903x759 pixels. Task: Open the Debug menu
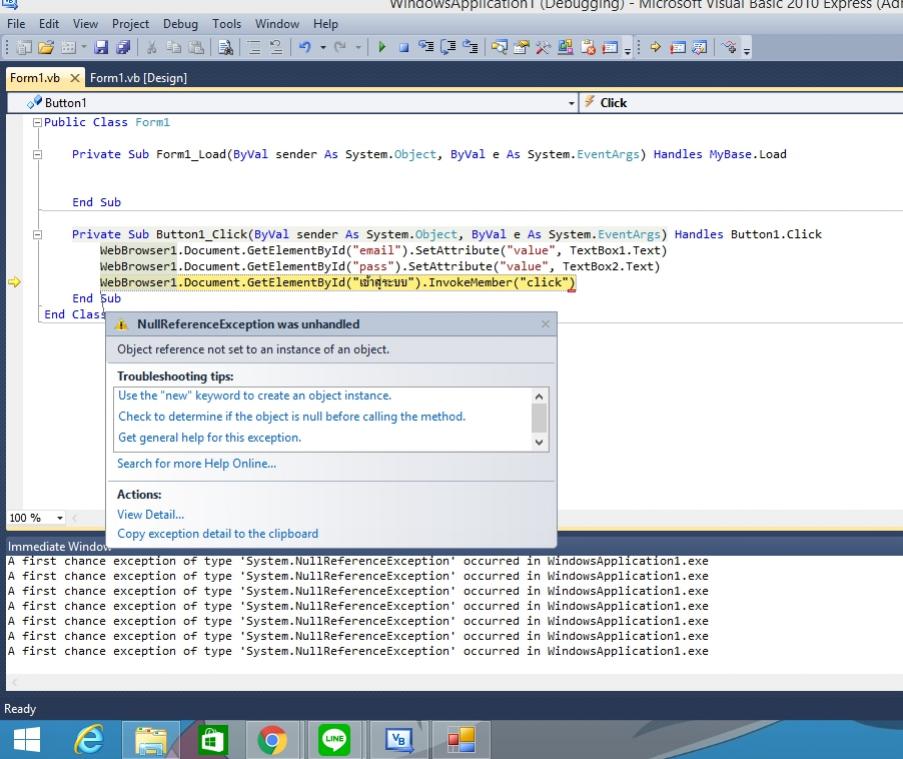click(180, 24)
